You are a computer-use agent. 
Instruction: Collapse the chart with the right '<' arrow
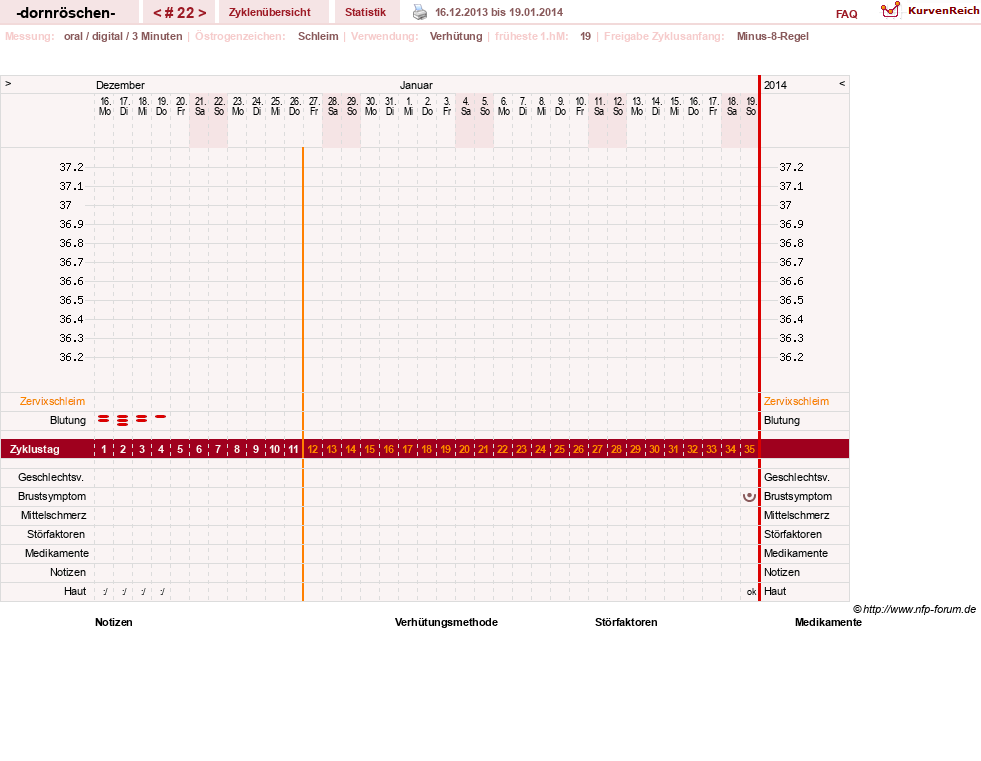(x=841, y=83)
